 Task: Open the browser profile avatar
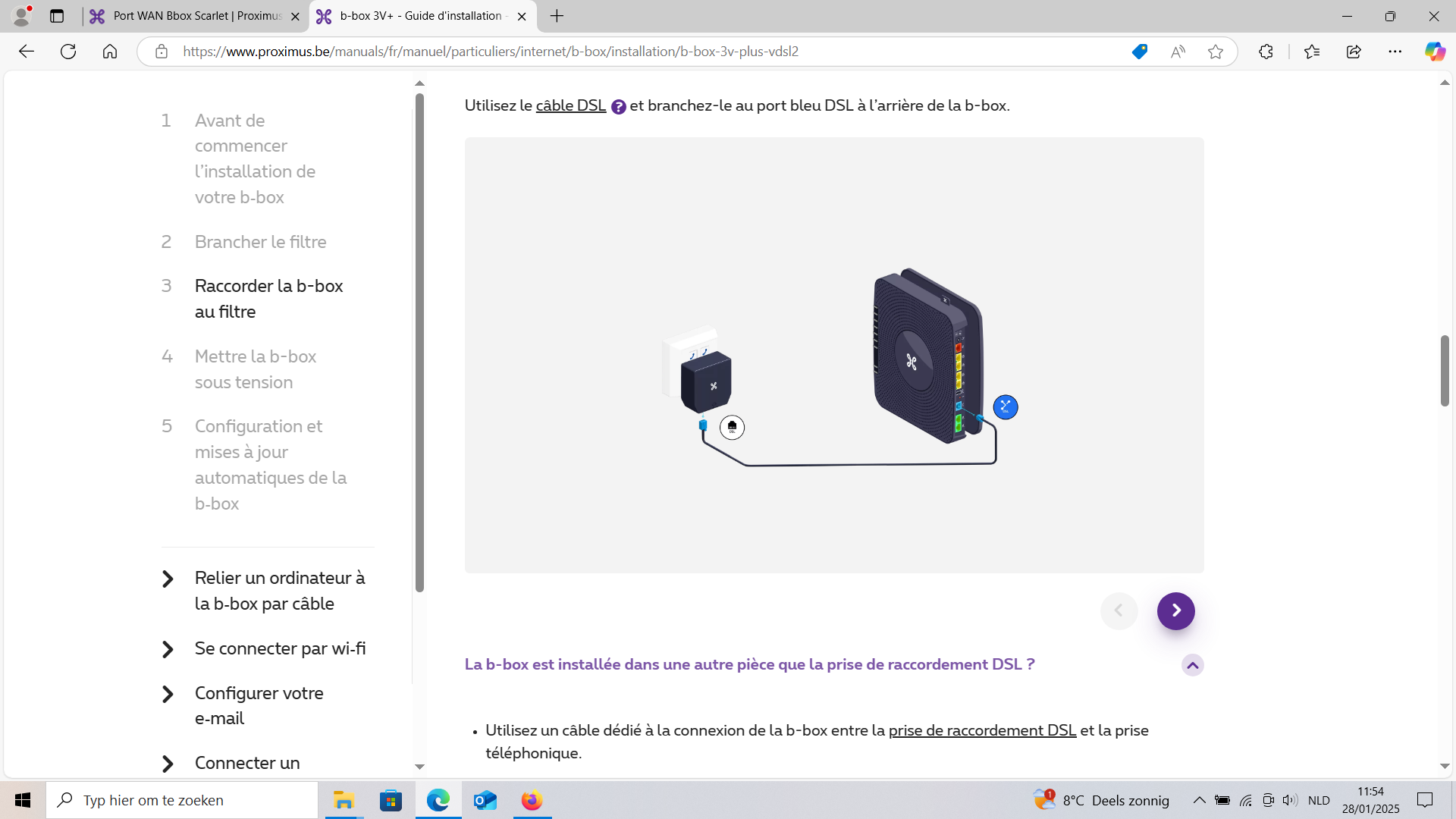click(x=23, y=15)
